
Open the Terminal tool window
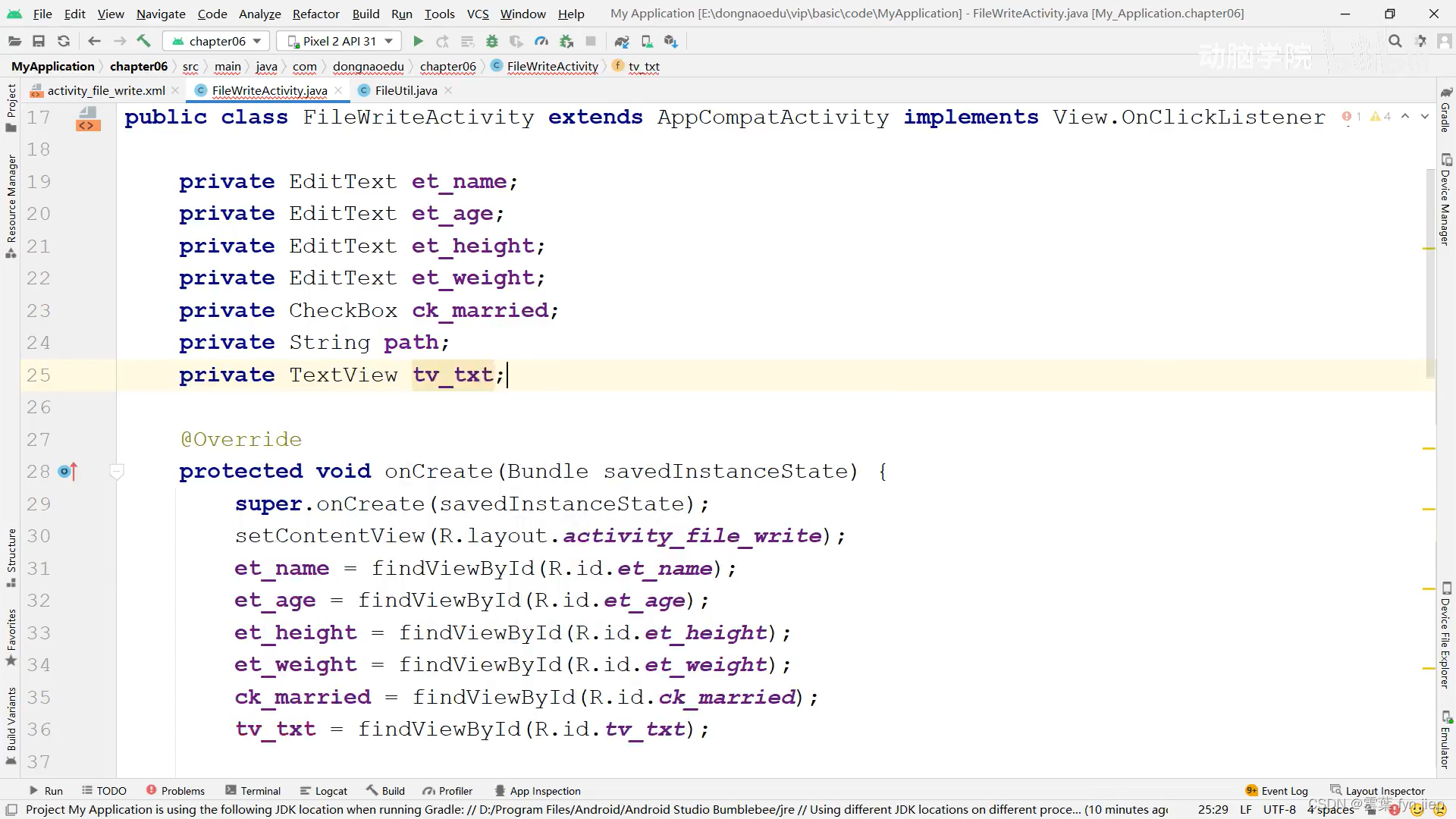pos(253,791)
